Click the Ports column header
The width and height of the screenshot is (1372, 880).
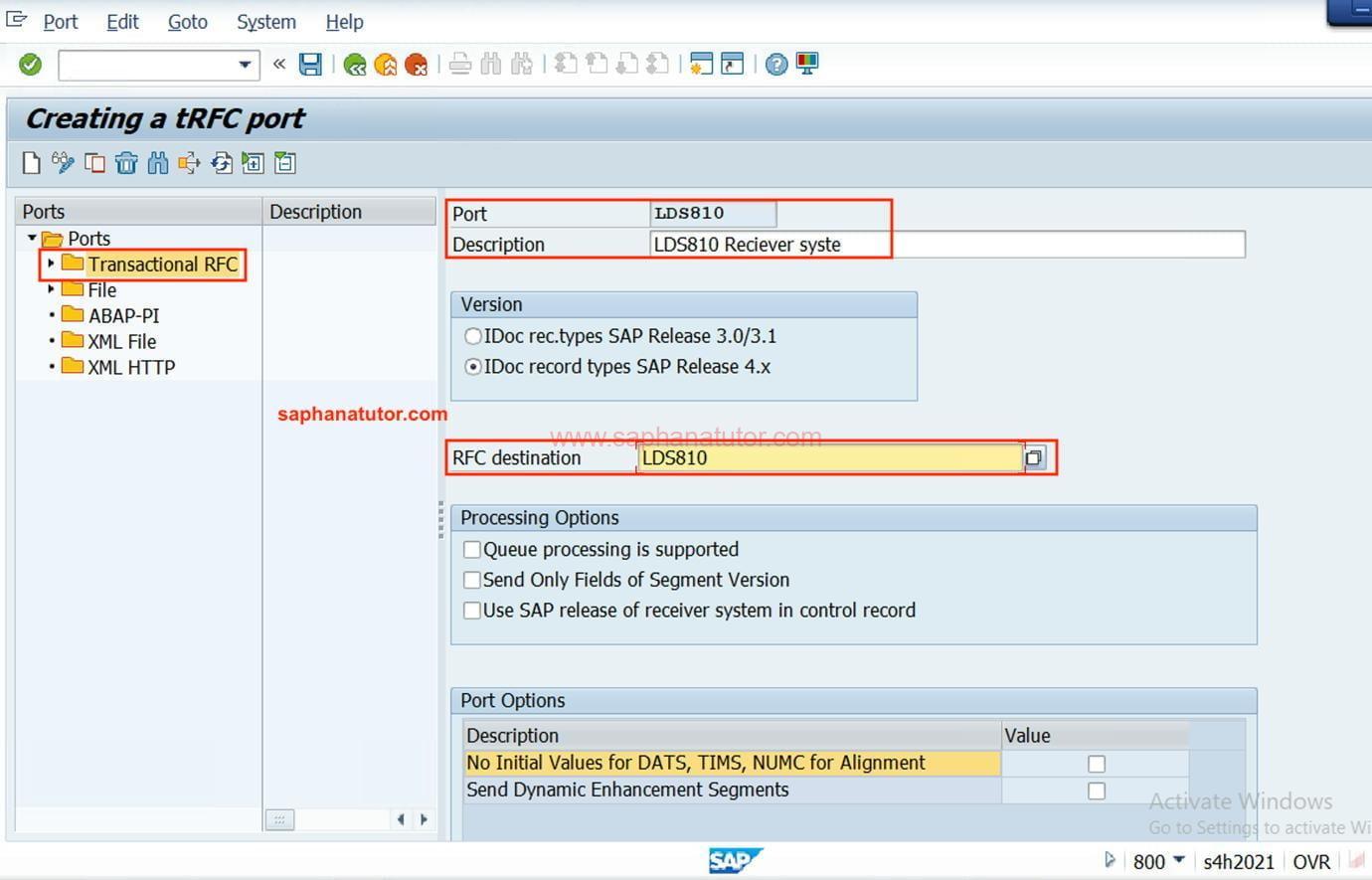[x=139, y=212]
